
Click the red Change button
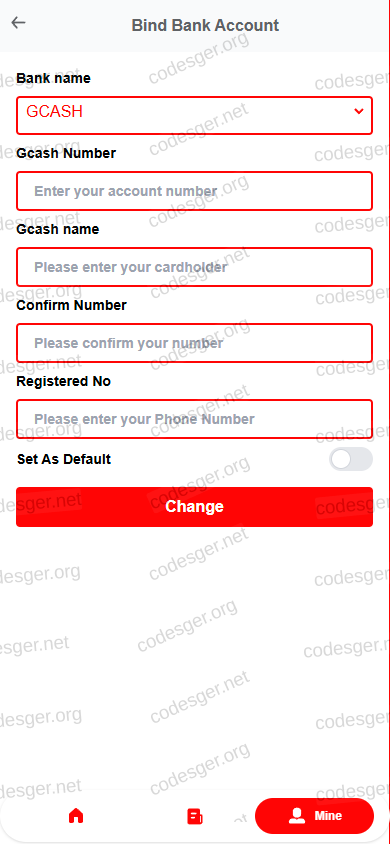pos(194,507)
